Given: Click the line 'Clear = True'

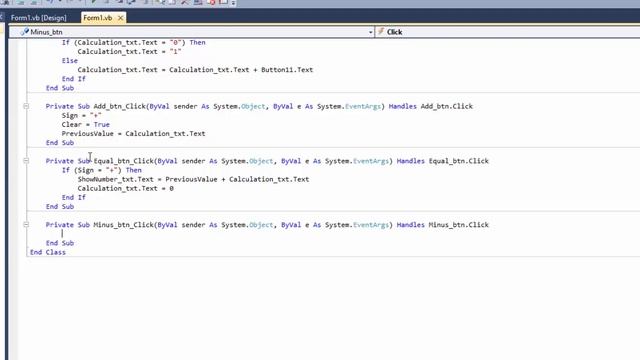Looking at the screenshot, I should [86, 124].
